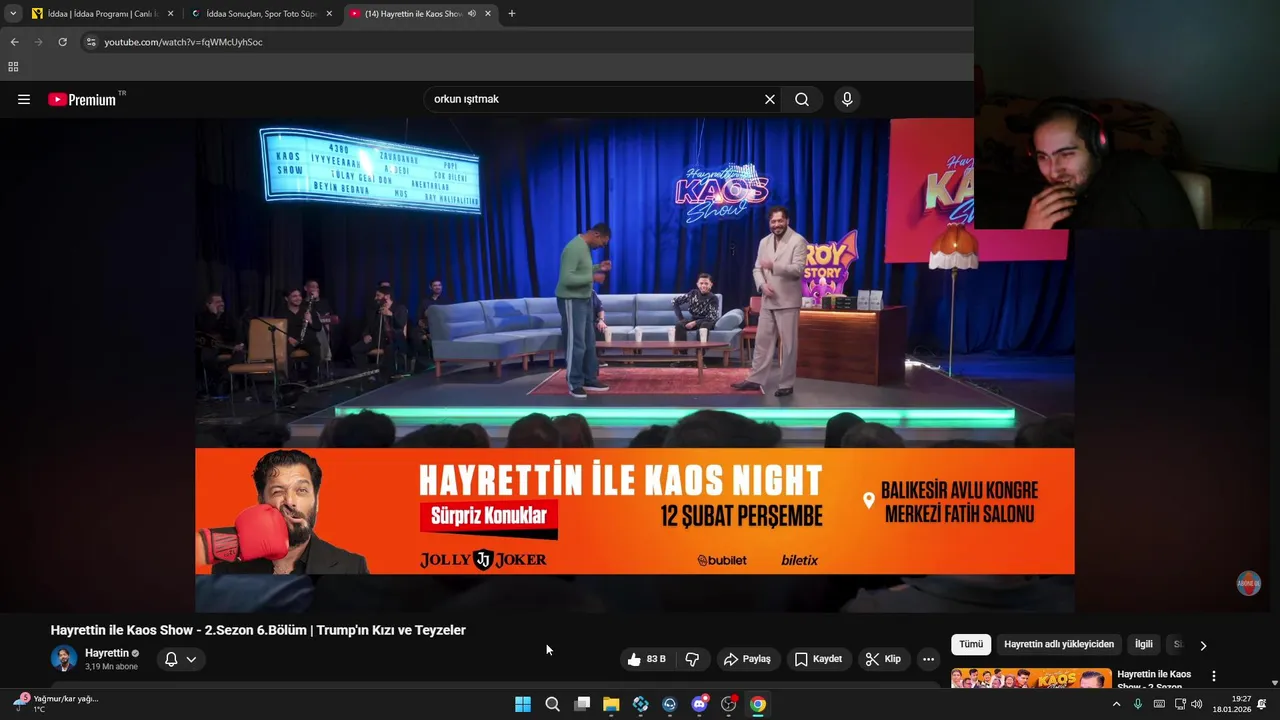
Task: View site information icon in address bar
Action: 91,42
